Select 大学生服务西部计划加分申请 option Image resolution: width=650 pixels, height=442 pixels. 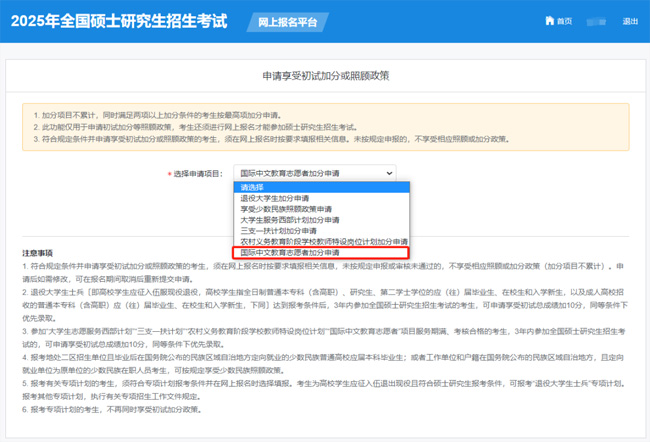[x=290, y=220]
